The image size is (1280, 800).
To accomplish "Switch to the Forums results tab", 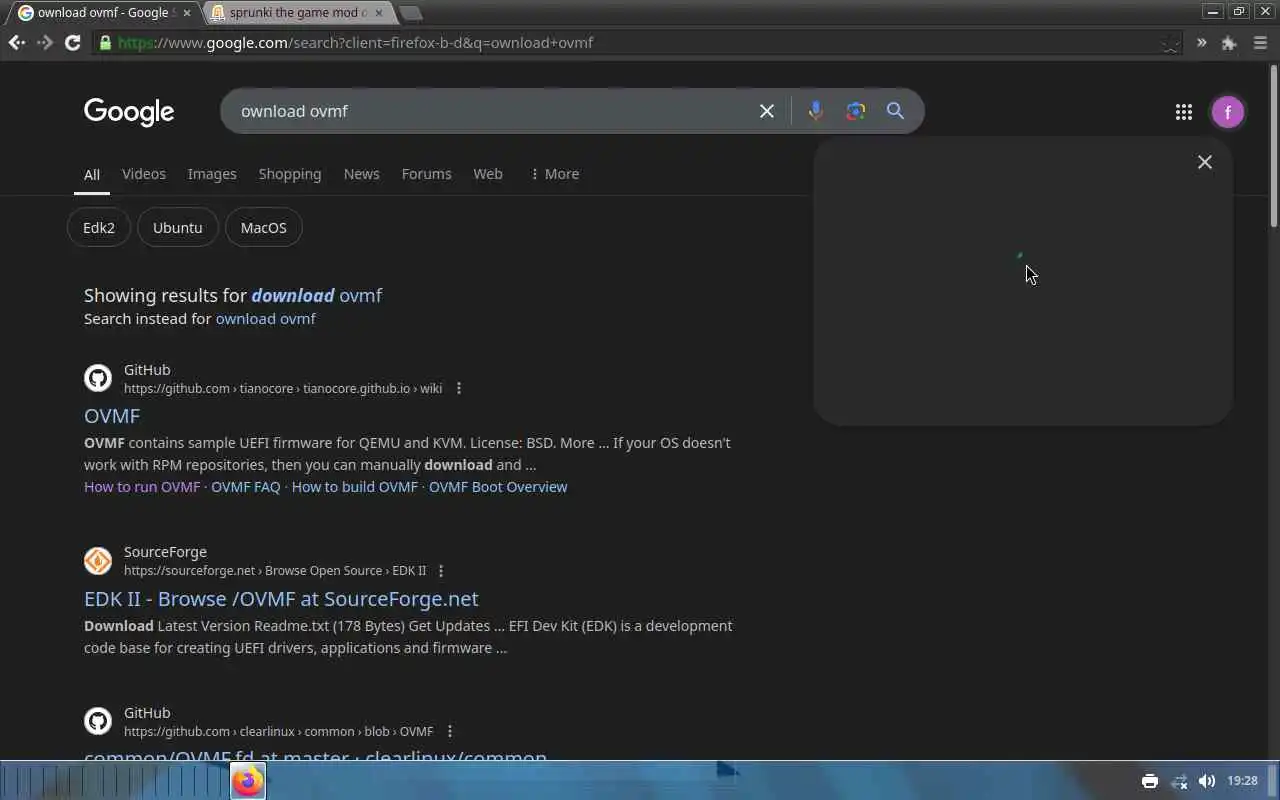I will pyautogui.click(x=427, y=174).
